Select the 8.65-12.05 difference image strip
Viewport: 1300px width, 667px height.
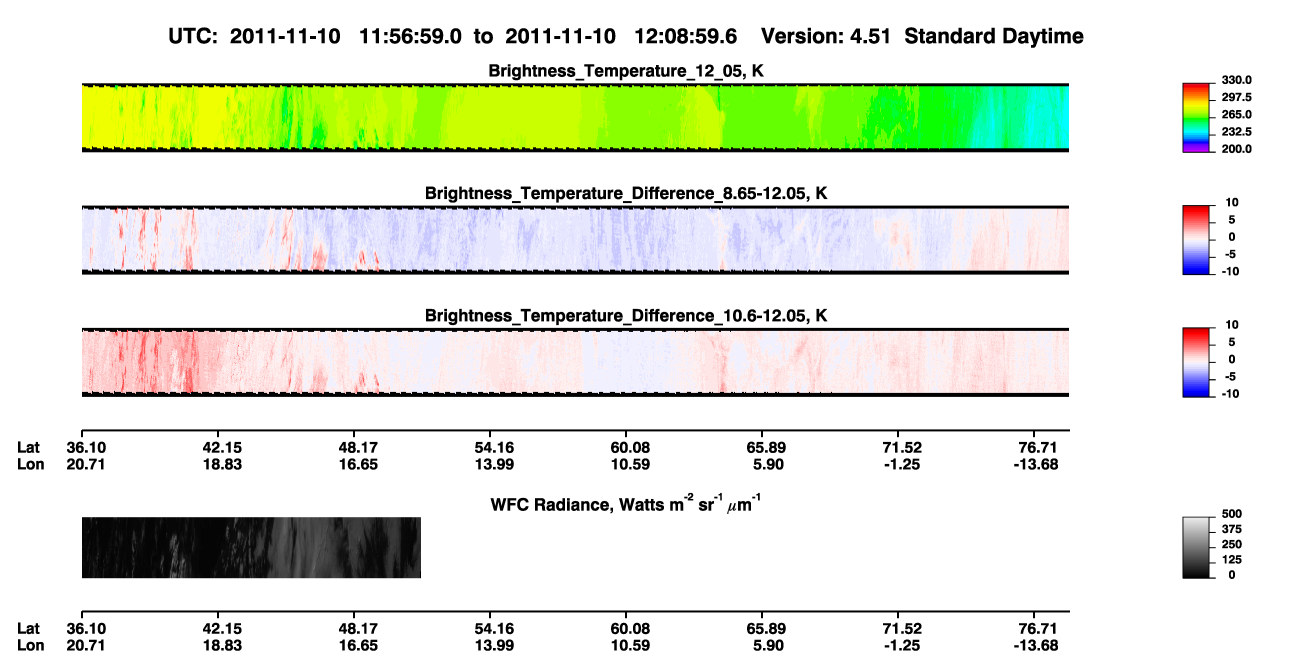click(575, 240)
